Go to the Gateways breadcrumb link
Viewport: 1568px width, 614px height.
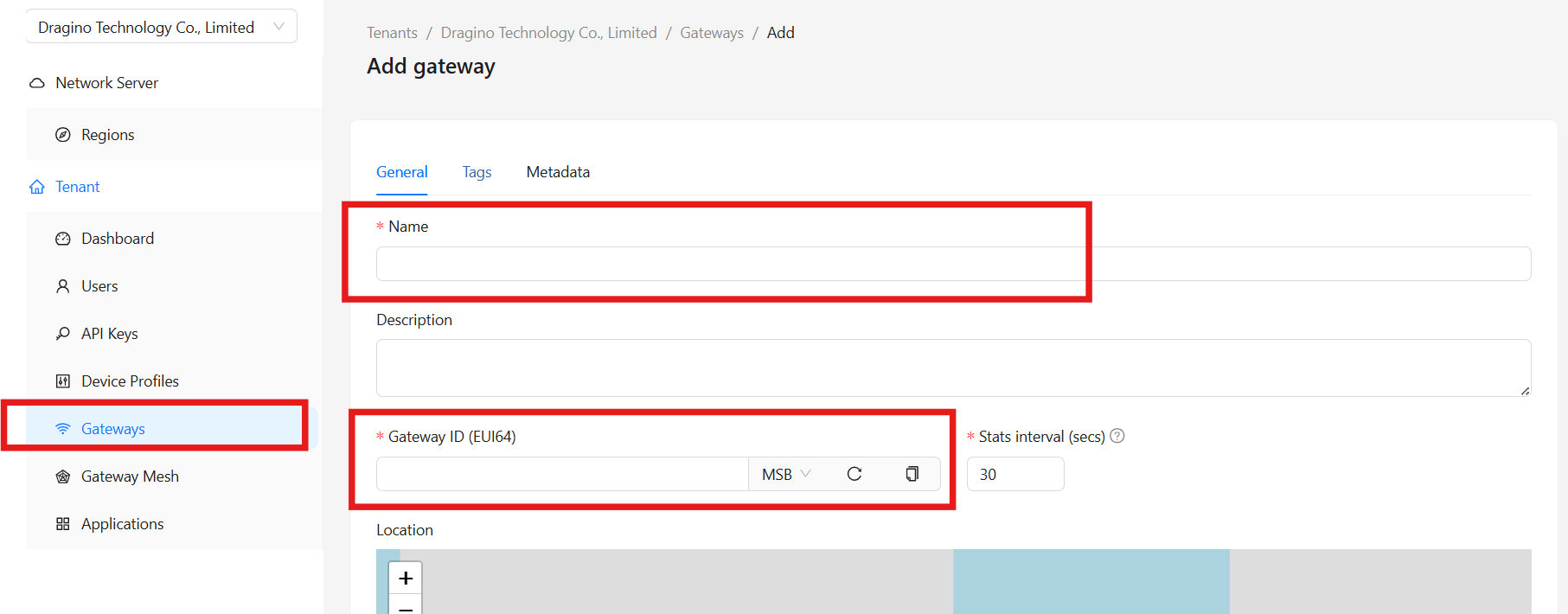point(711,33)
